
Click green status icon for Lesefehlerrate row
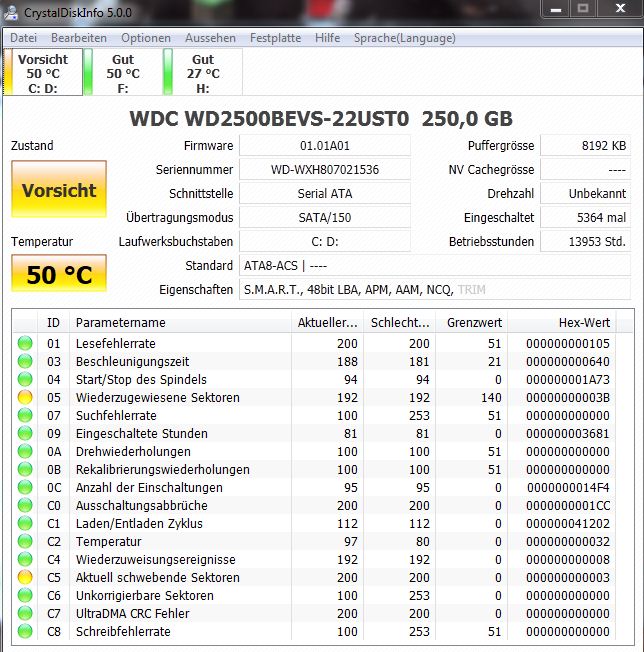[25, 343]
